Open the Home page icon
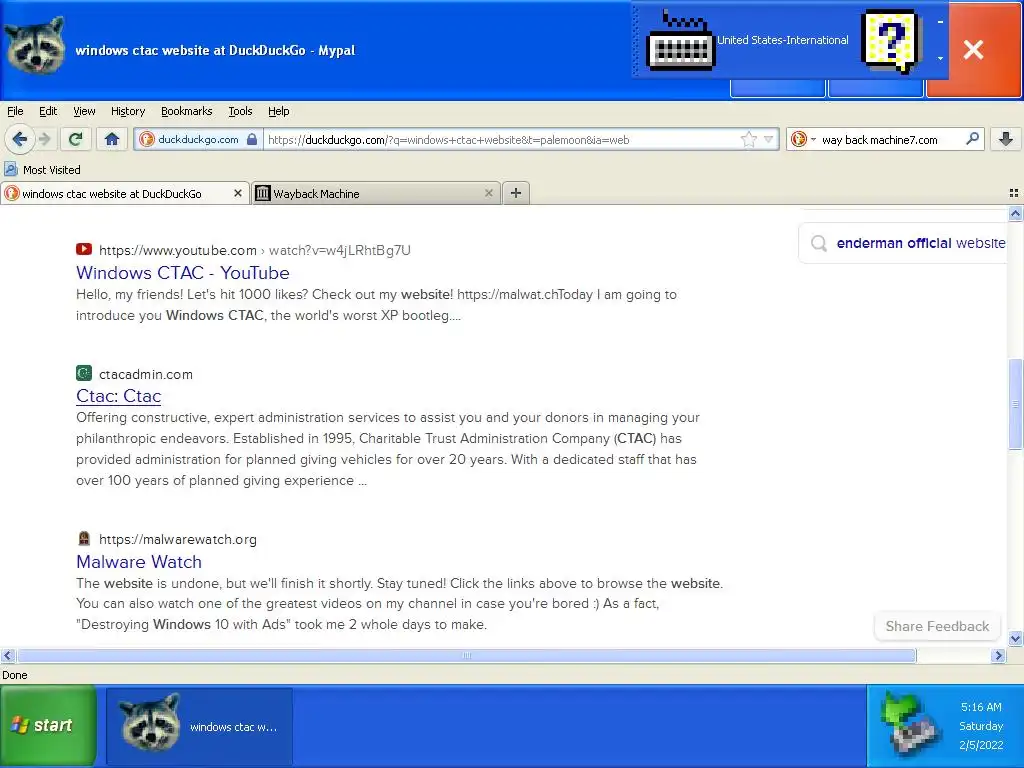Viewport: 1024px width, 768px height. (x=112, y=139)
